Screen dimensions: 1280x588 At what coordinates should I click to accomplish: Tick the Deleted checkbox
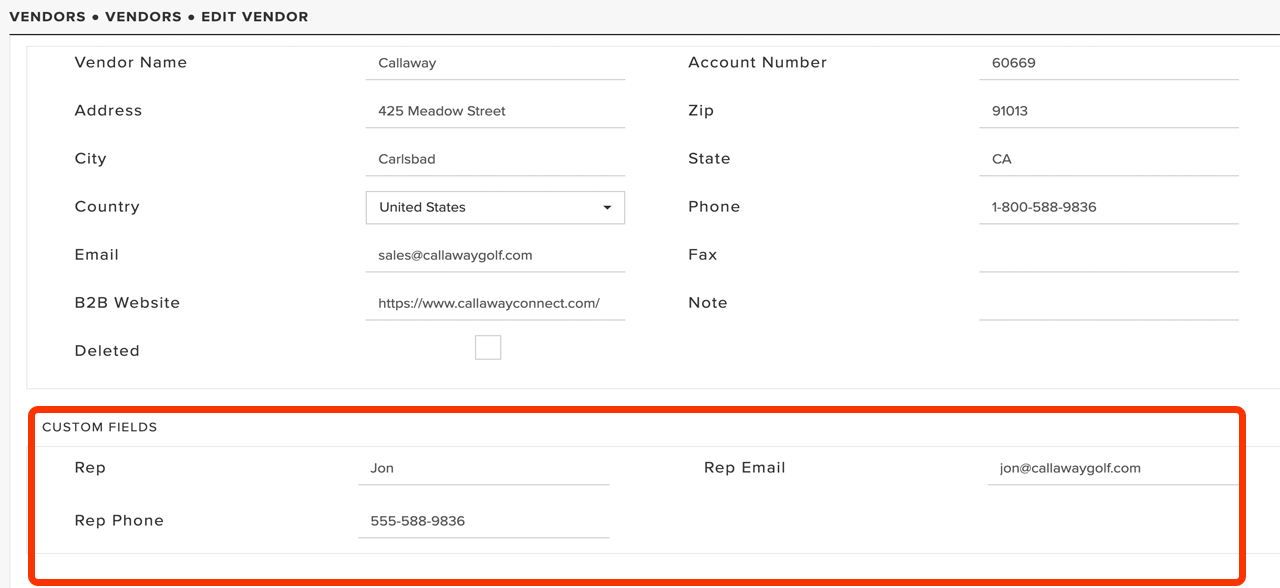click(488, 348)
